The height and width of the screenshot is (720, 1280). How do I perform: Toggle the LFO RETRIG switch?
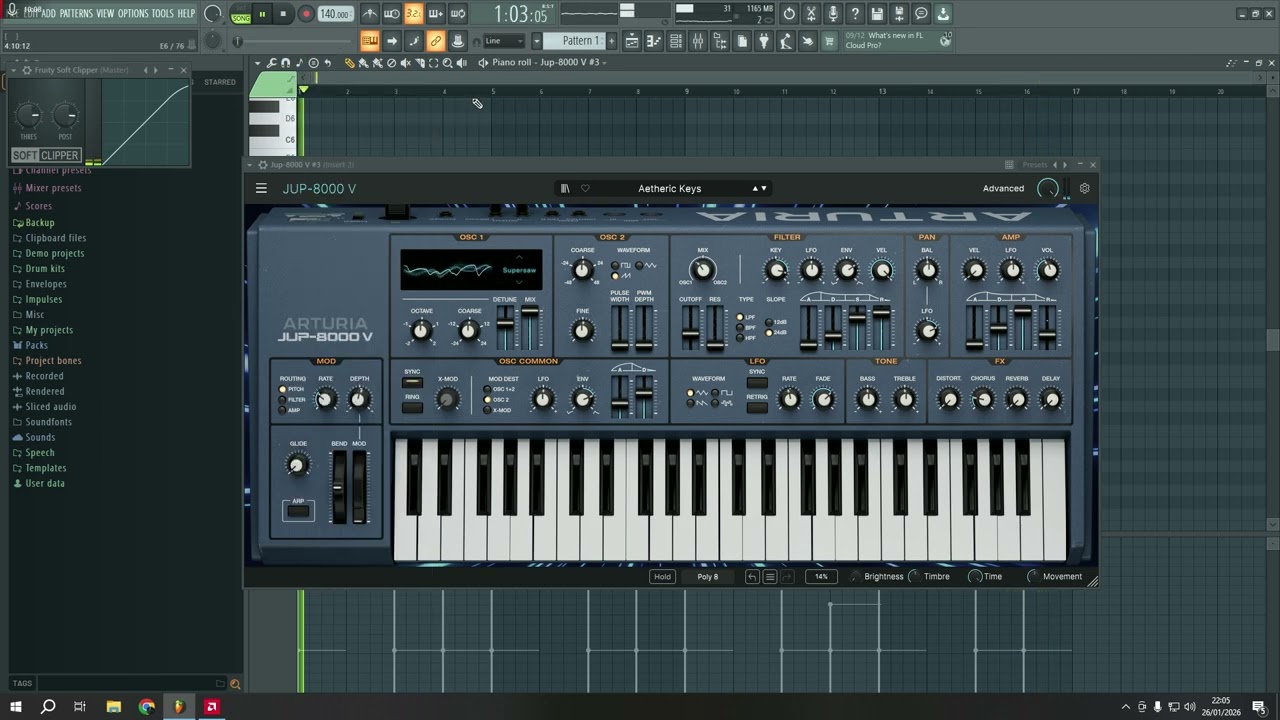(x=757, y=407)
